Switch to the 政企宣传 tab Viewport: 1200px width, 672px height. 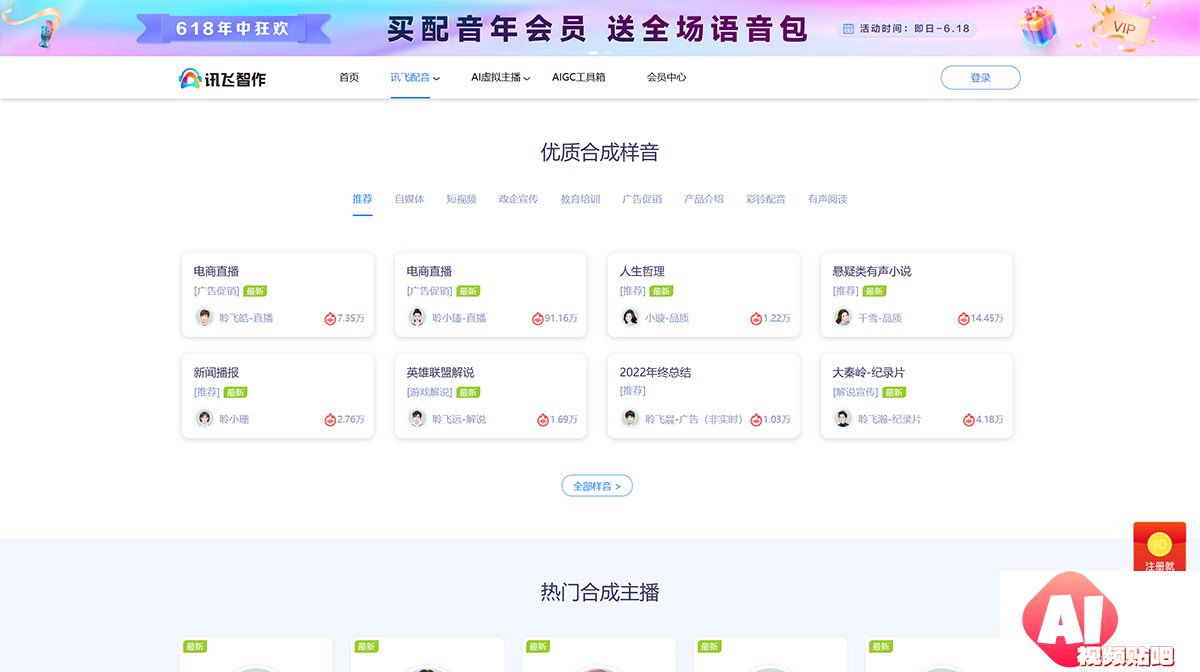[x=518, y=199]
